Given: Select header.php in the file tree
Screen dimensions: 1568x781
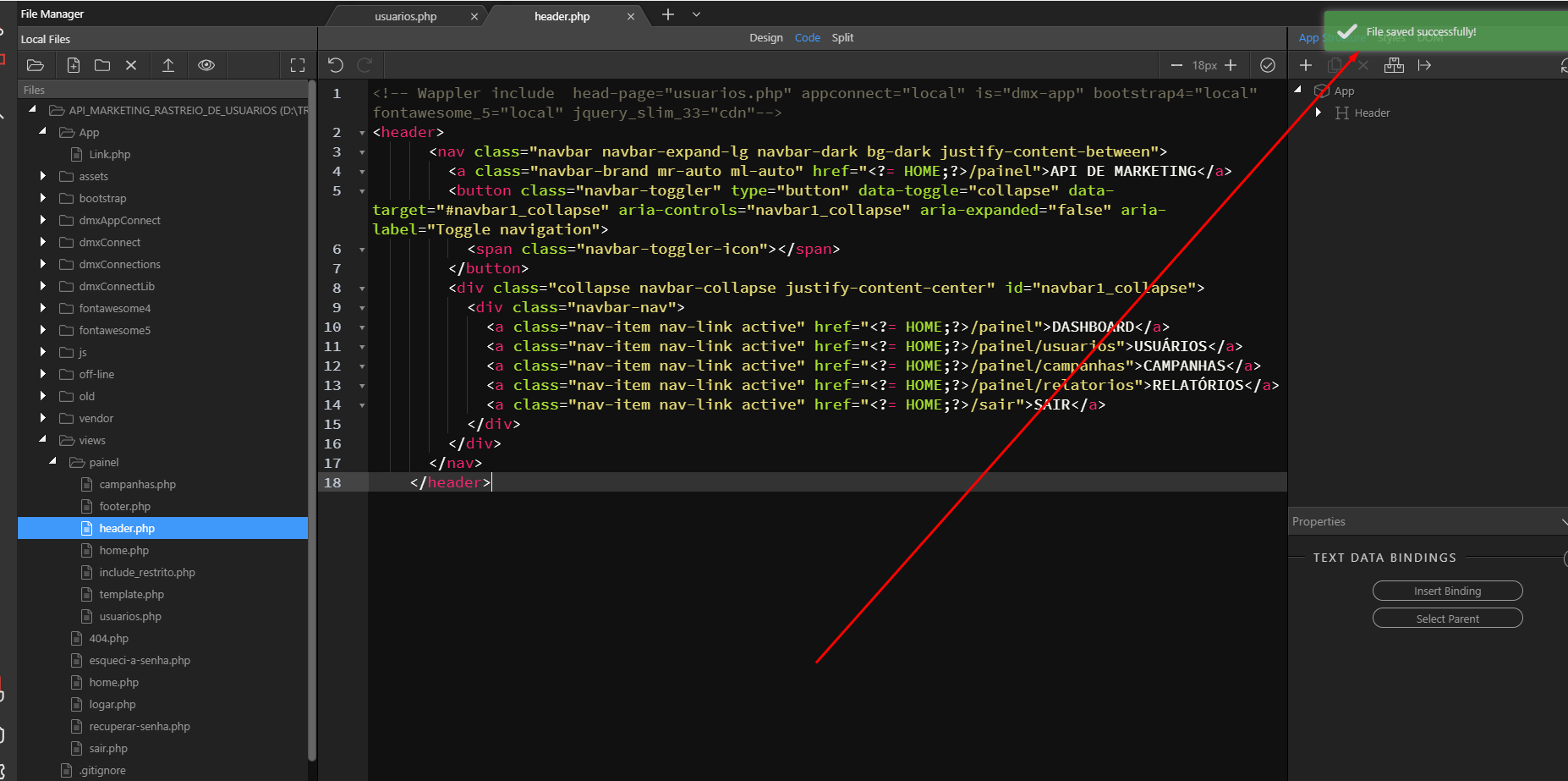Looking at the screenshot, I should click(x=162, y=528).
